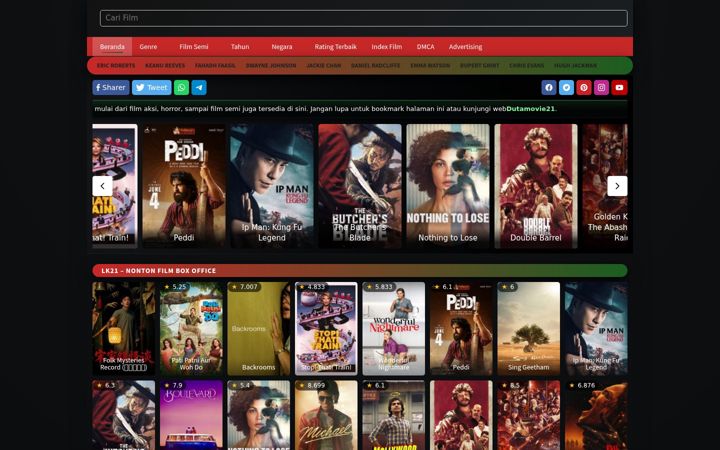The width and height of the screenshot is (720, 450).
Task: Open the Negara menu
Action: [282, 46]
